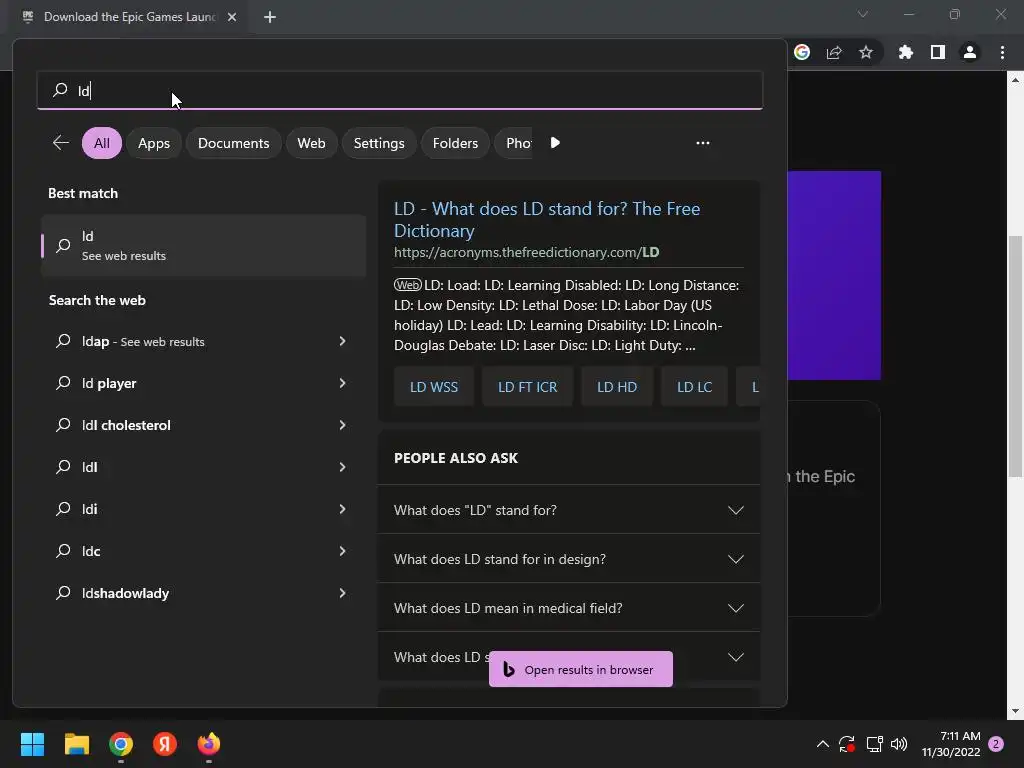Expand What does LD mean in medical field

pyautogui.click(x=569, y=607)
